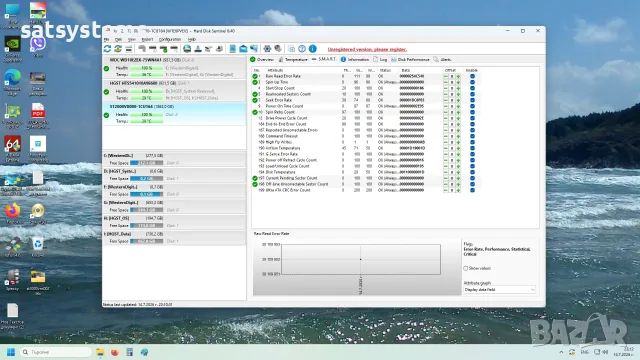
Task: Click the taskbar search field
Action: [x=56, y=352]
